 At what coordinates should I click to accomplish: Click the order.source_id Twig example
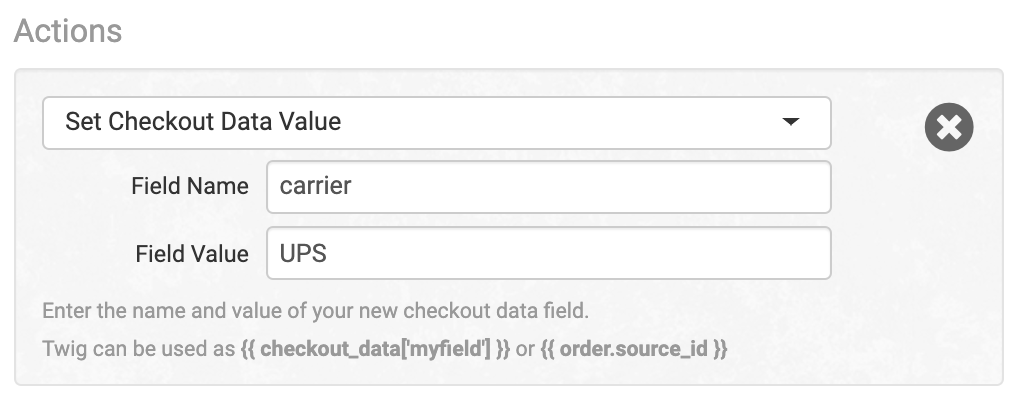coord(634,349)
